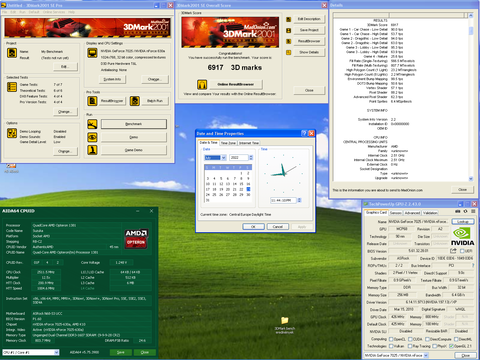Toggle the OpenGL 2.1 checkbox
This screenshot has height=360, width=480.
point(451,346)
